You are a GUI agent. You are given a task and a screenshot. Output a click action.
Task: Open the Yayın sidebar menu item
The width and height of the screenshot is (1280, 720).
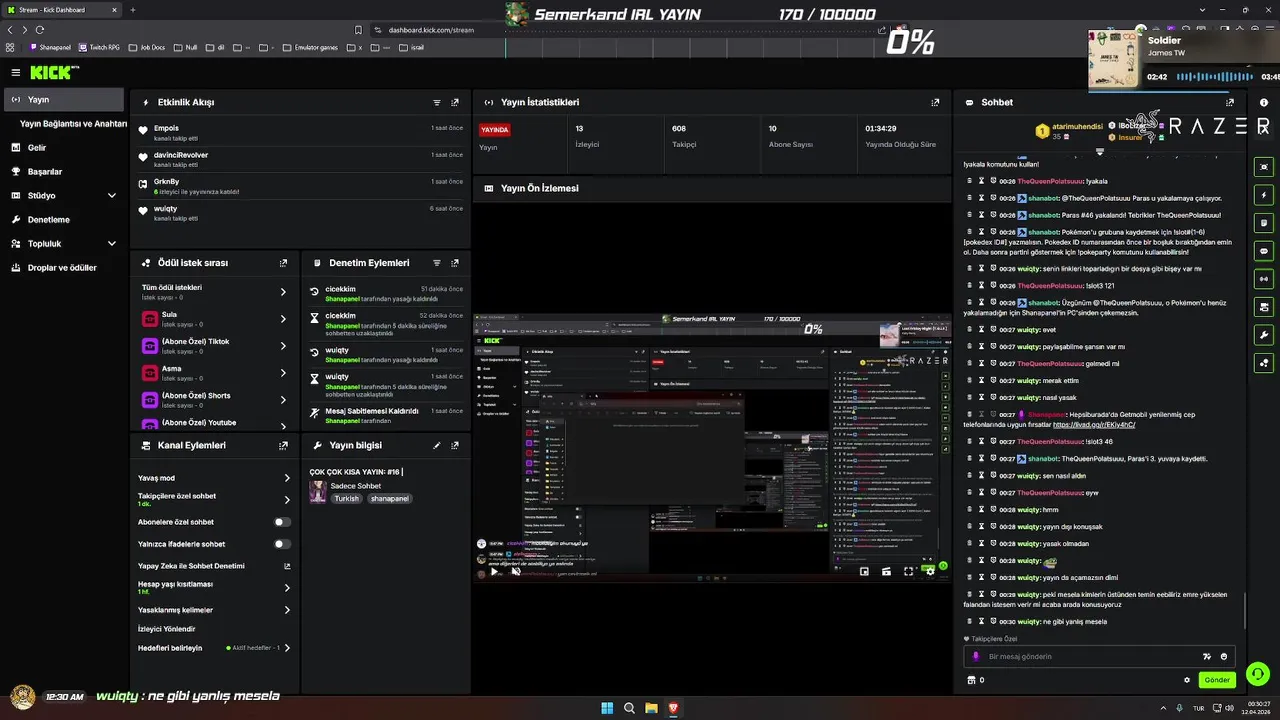(x=64, y=100)
